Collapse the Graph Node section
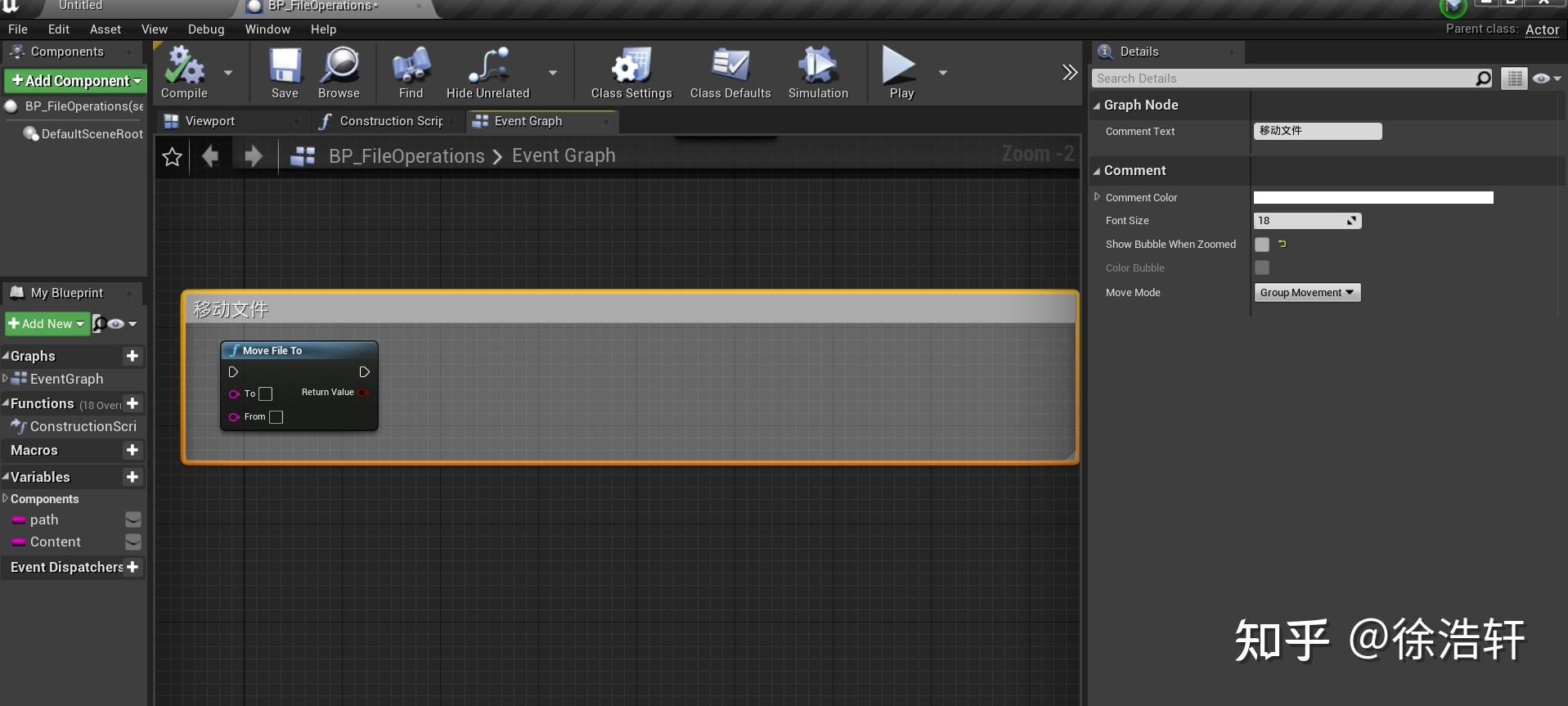This screenshot has width=1568, height=706. point(1097,106)
